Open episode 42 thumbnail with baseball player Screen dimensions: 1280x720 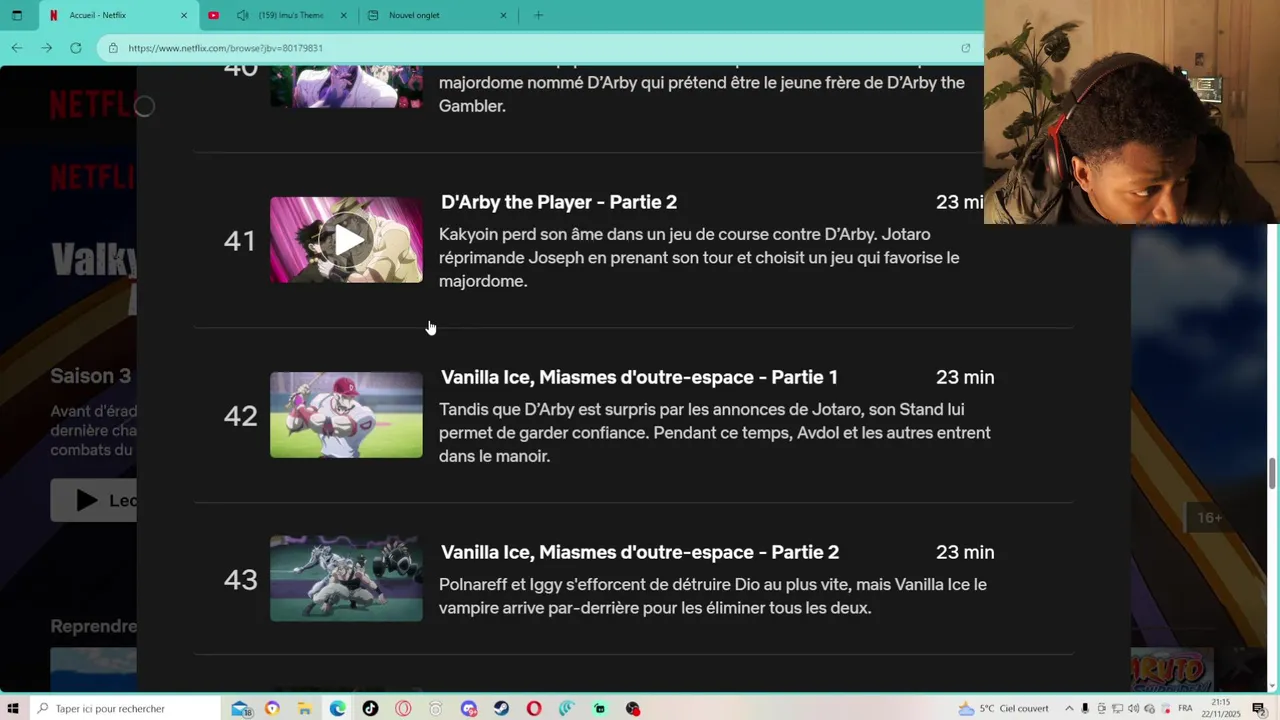(x=346, y=415)
